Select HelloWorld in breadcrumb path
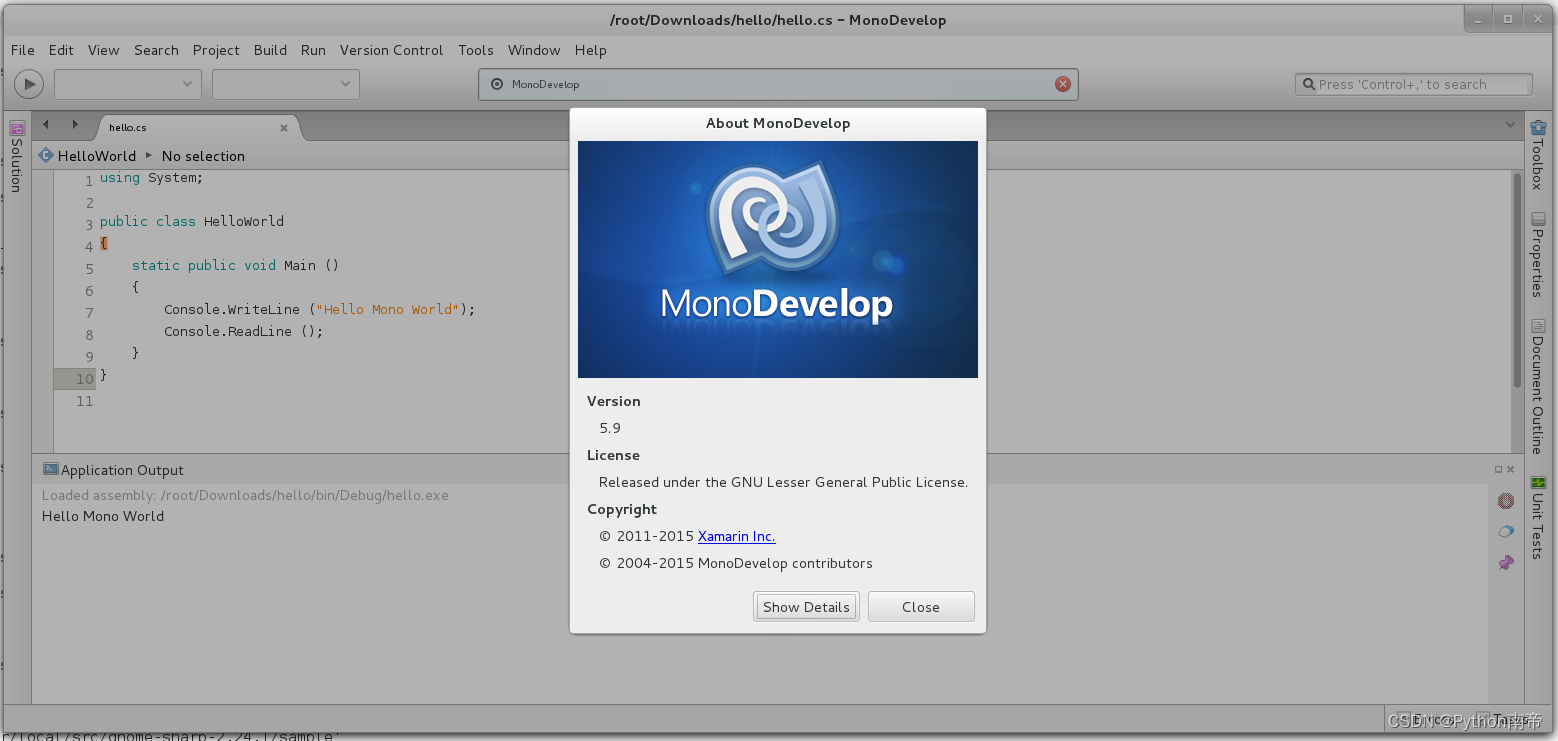The height and width of the screenshot is (741, 1558). 97,156
